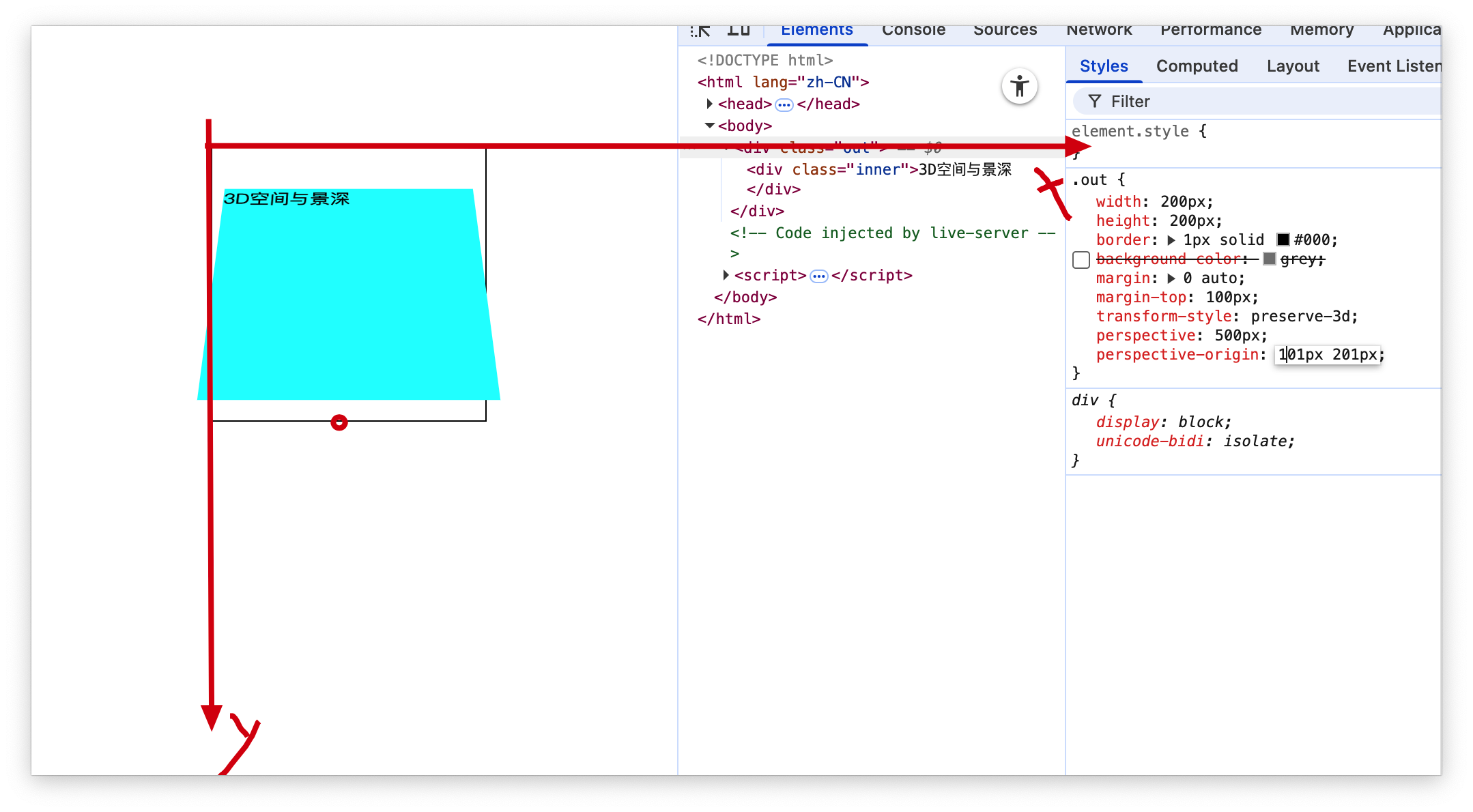
Task: Collapse the body element node
Action: (709, 126)
